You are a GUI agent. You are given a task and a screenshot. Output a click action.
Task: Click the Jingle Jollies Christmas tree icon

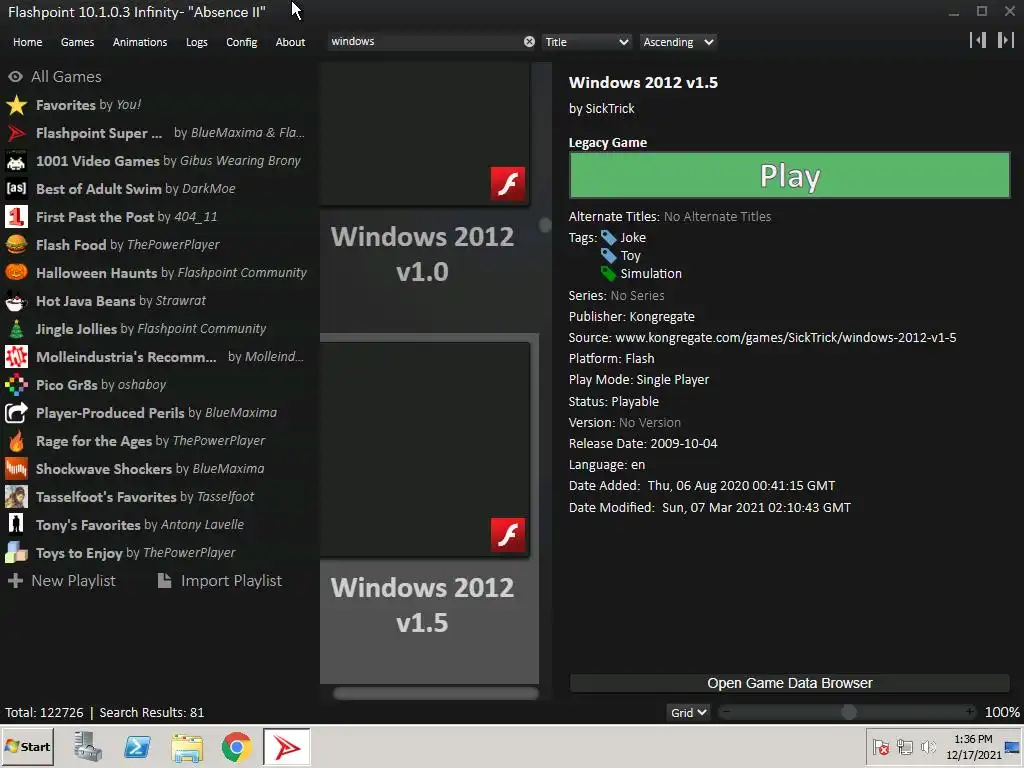16,329
